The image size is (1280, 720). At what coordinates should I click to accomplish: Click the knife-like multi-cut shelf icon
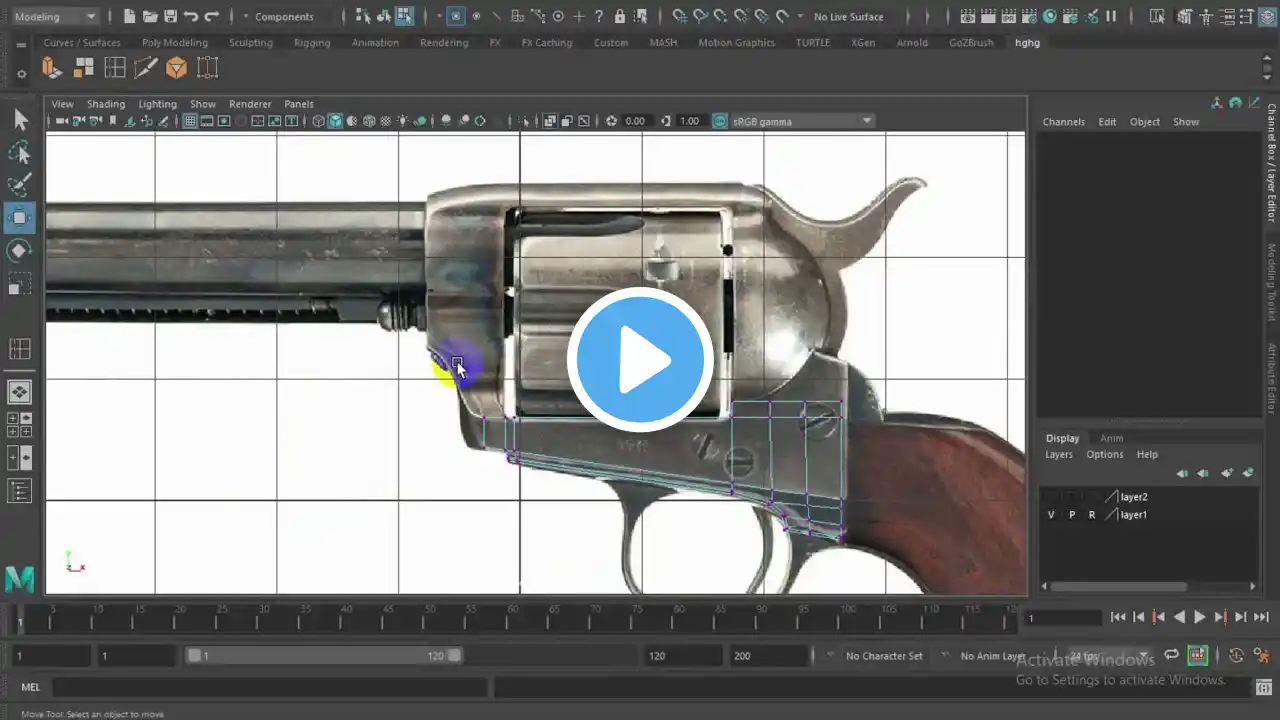(145, 68)
